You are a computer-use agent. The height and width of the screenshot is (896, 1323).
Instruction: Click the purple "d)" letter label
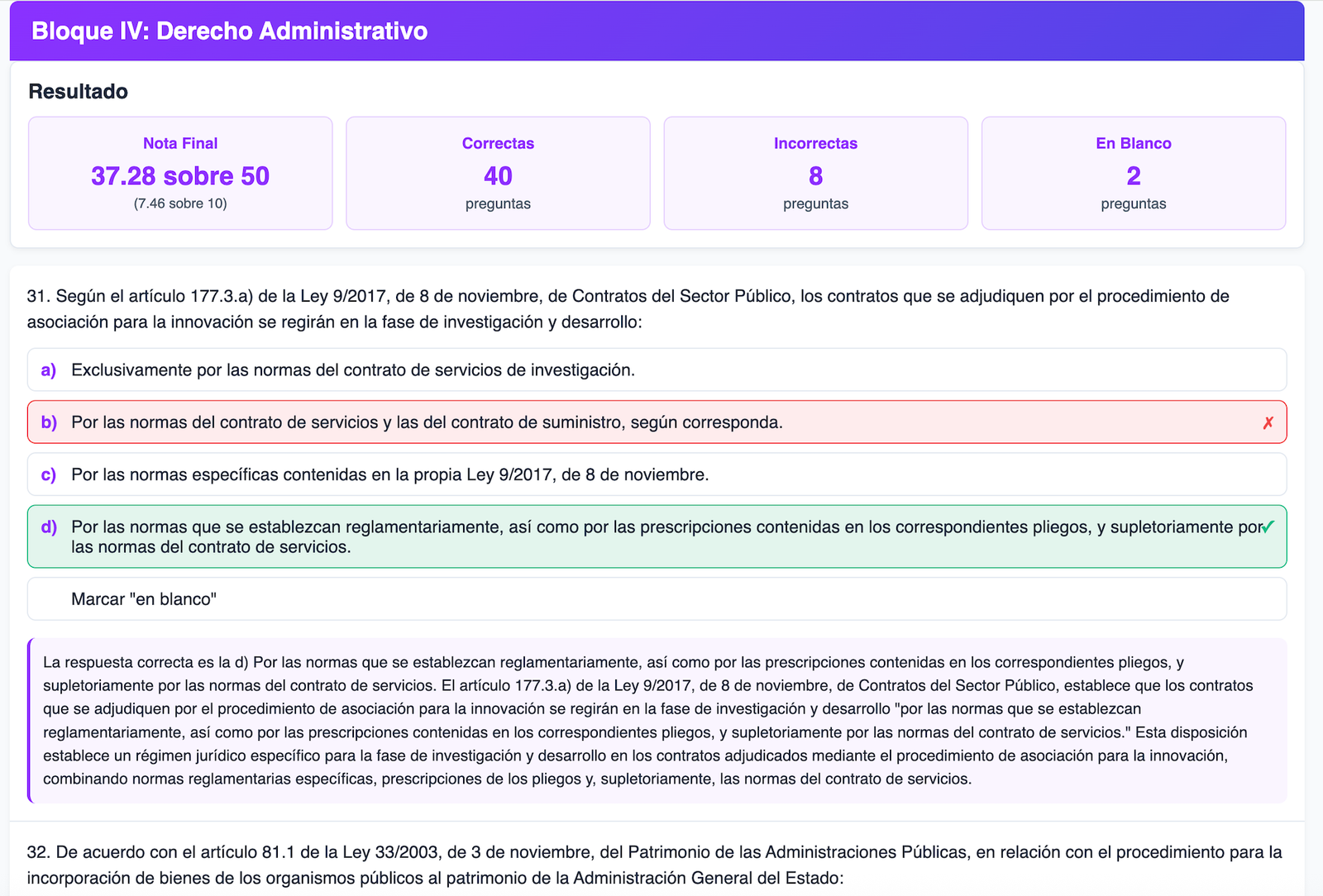[x=49, y=527]
